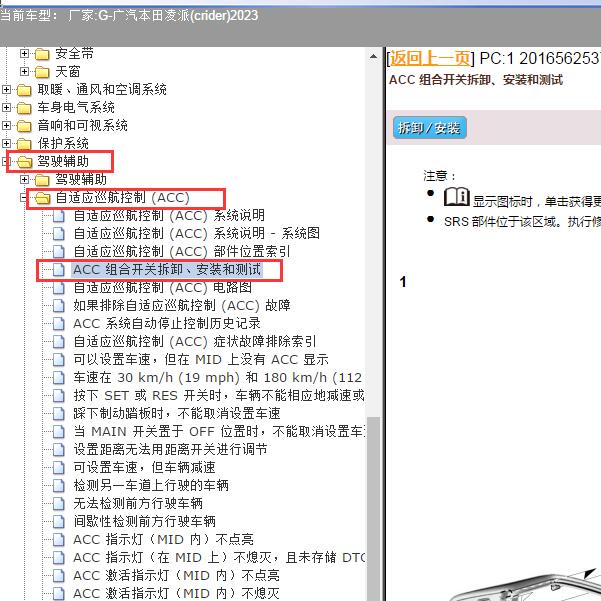Expand the 天窗 folder node
601x601 pixels.
point(24,71)
